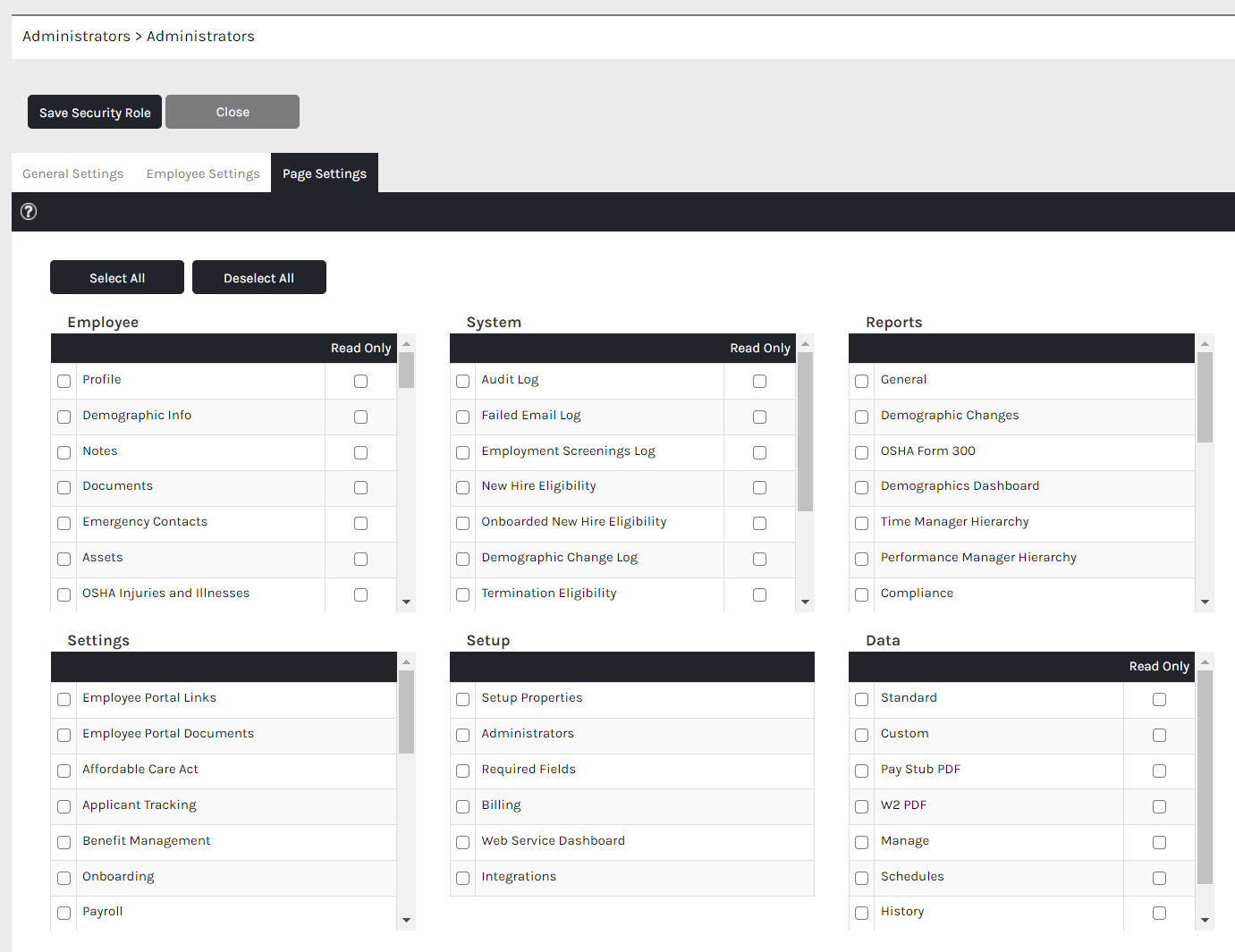Enable Employee Portal Links checkbox
The image size is (1235, 952).
click(x=64, y=699)
